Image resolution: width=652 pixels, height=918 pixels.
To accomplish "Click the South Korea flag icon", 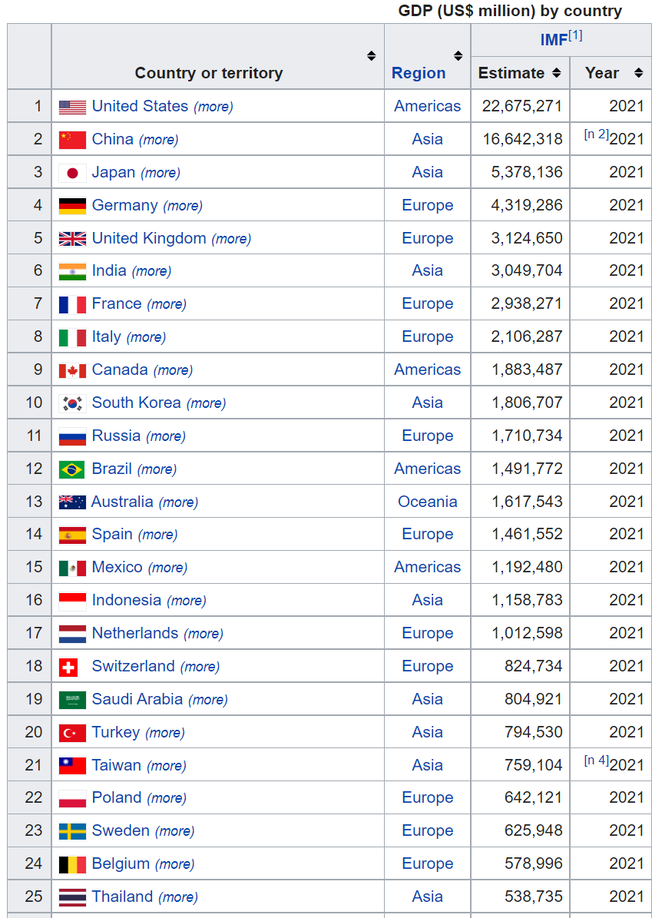I will 73,403.
